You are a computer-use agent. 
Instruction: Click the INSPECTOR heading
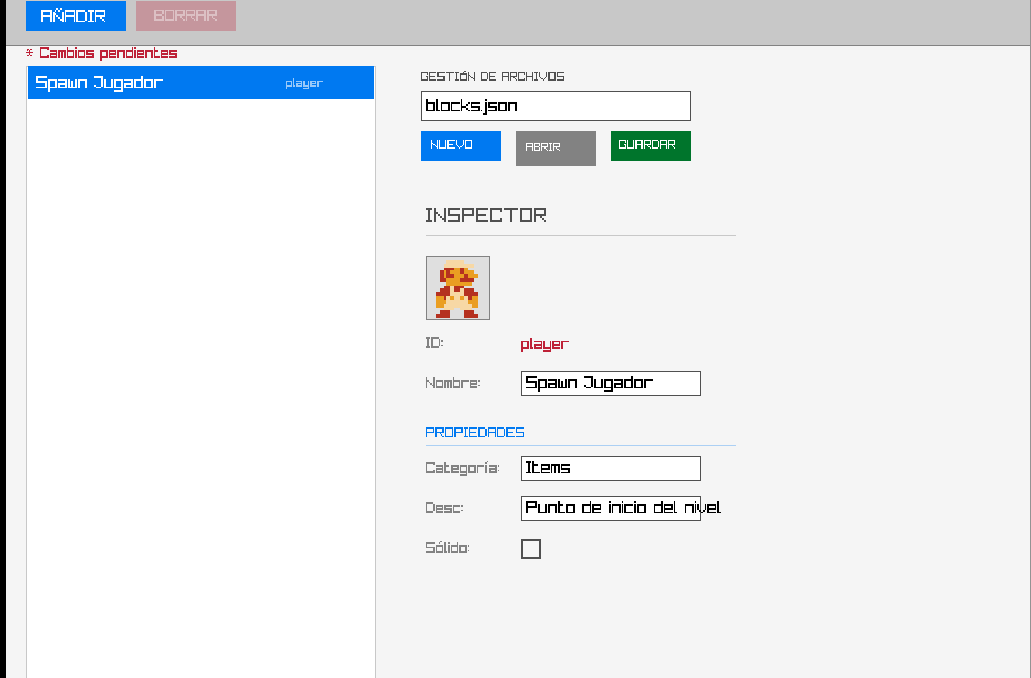(485, 215)
